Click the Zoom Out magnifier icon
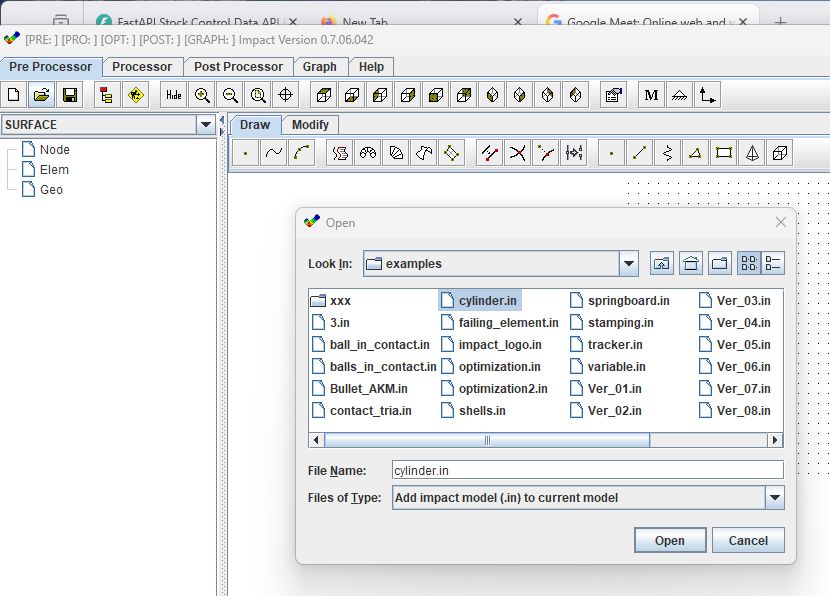Screen dimensions: 830x596 pyautogui.click(x=230, y=95)
